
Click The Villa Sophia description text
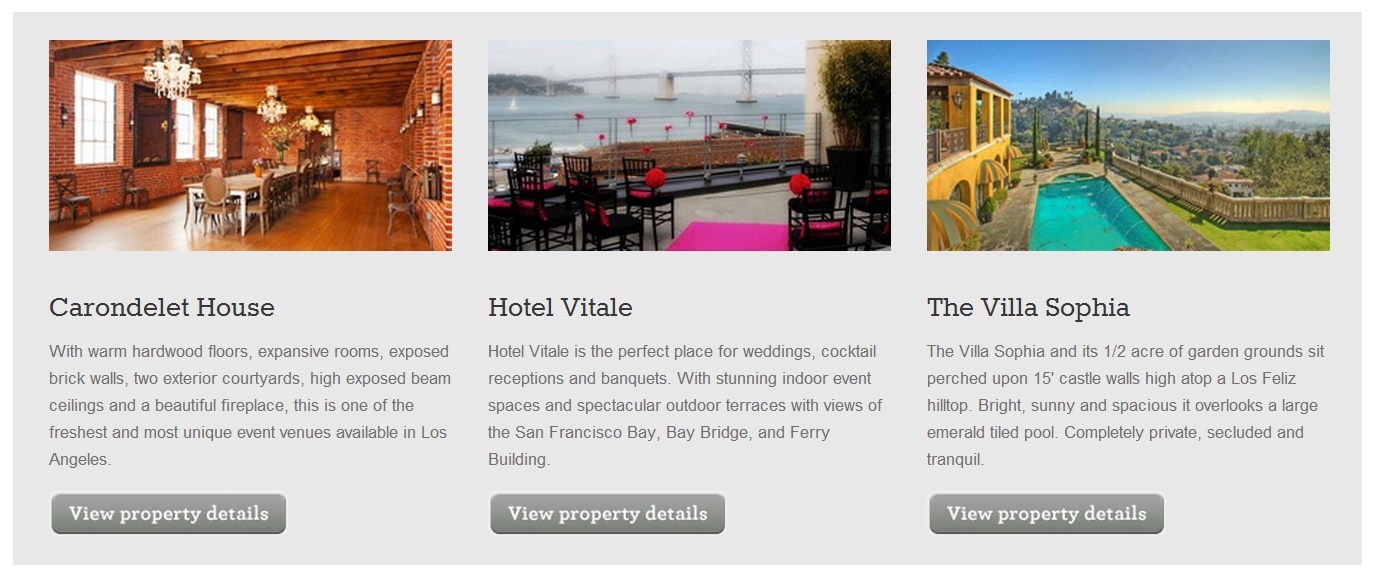tap(1126, 406)
